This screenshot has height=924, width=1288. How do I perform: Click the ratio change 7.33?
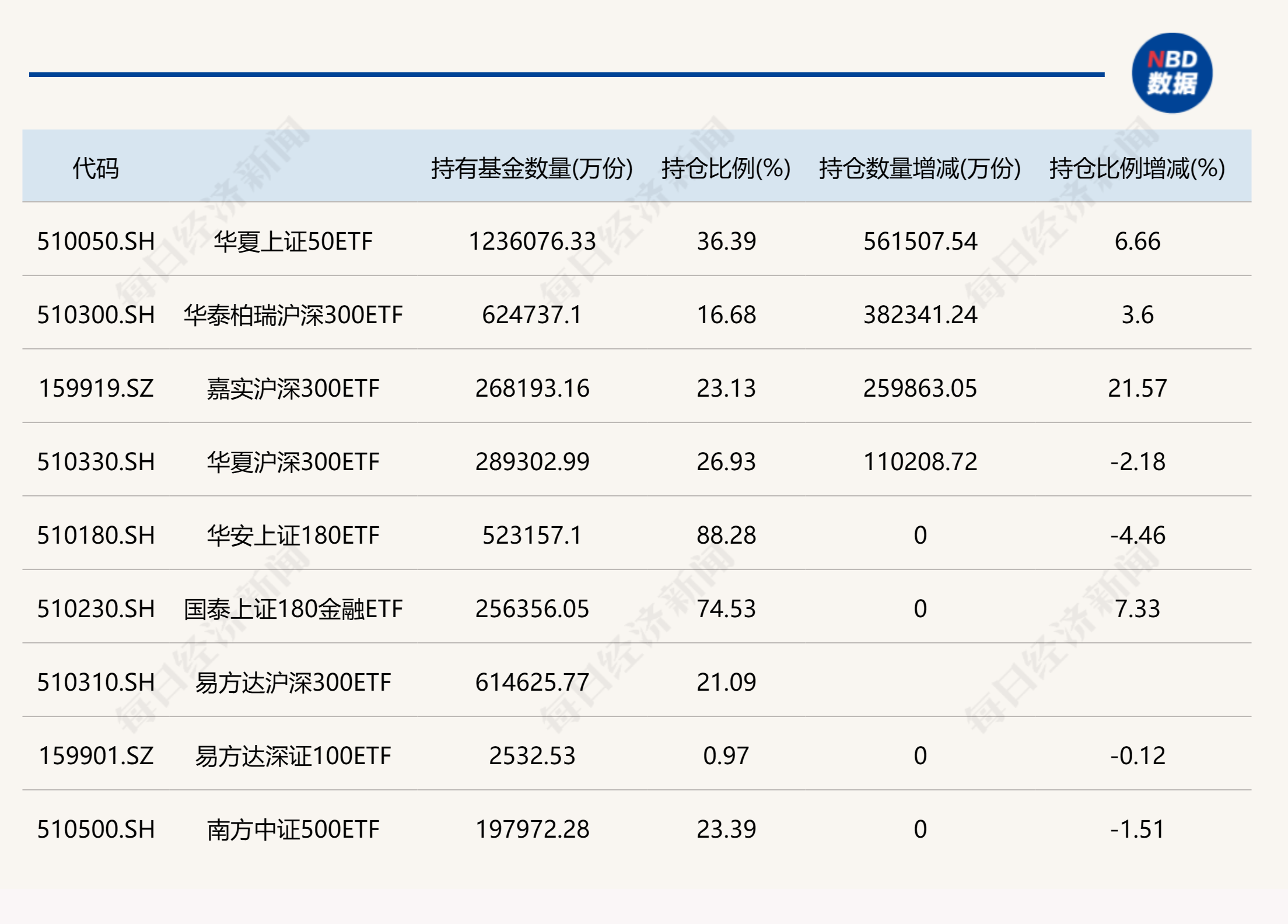click(x=1137, y=608)
